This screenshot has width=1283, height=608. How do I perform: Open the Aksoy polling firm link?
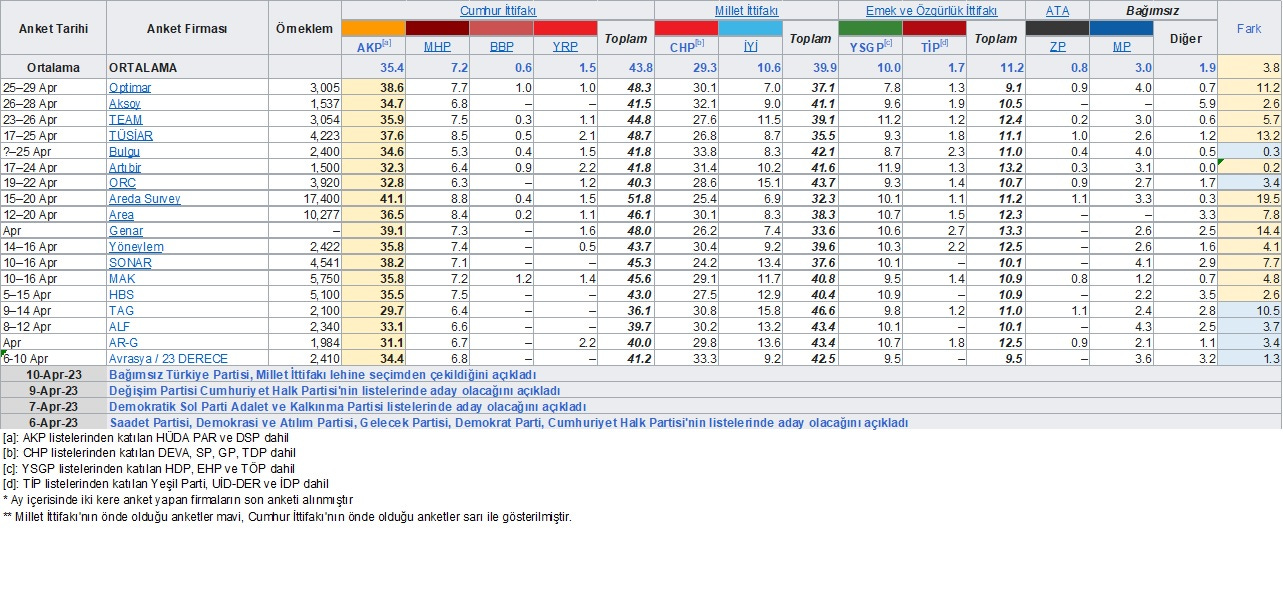tap(125, 104)
